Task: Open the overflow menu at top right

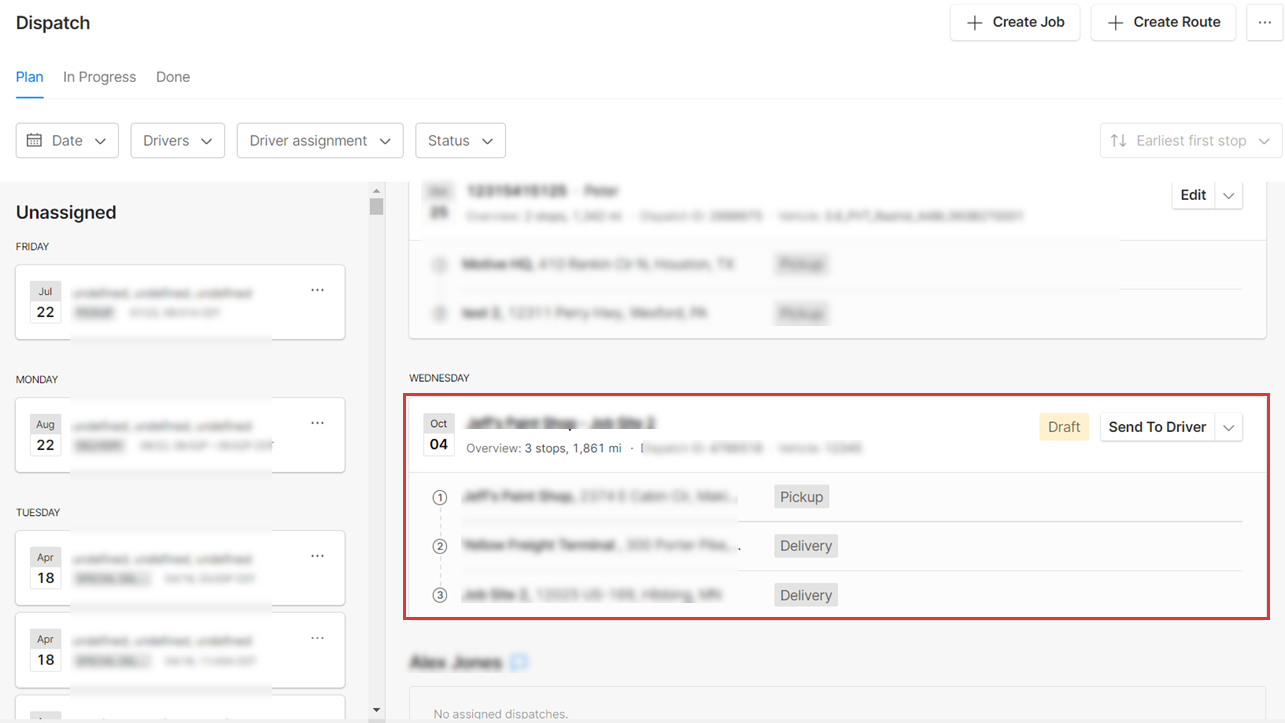Action: click(x=1265, y=22)
